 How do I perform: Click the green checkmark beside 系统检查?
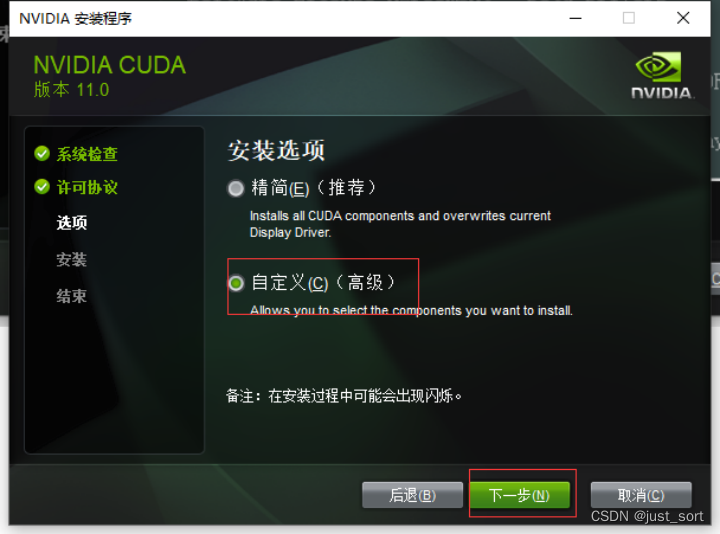pyautogui.click(x=42, y=154)
